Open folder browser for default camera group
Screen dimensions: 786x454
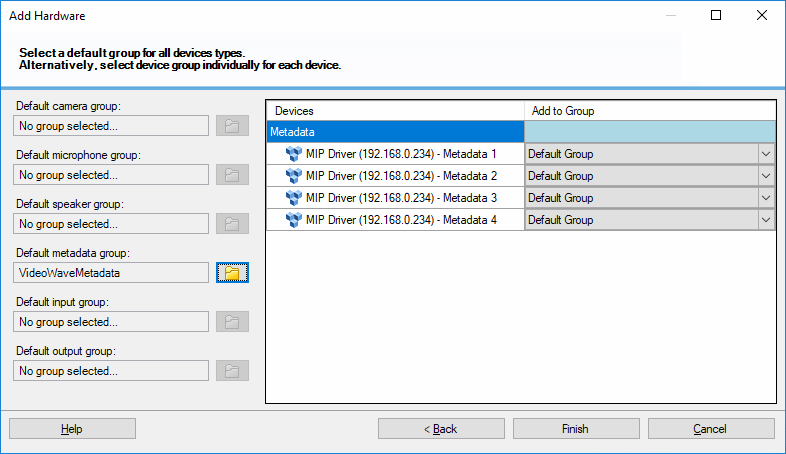(x=232, y=126)
